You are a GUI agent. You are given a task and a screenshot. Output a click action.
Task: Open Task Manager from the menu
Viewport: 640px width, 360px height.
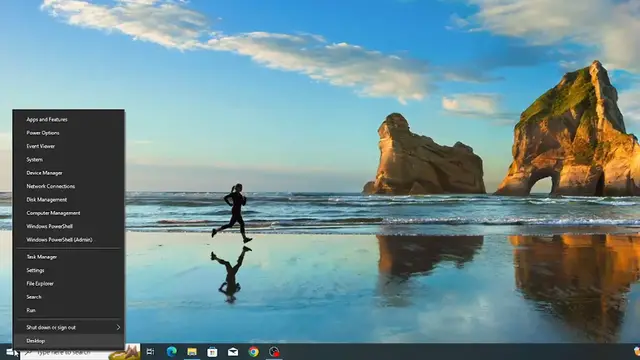point(69,257)
